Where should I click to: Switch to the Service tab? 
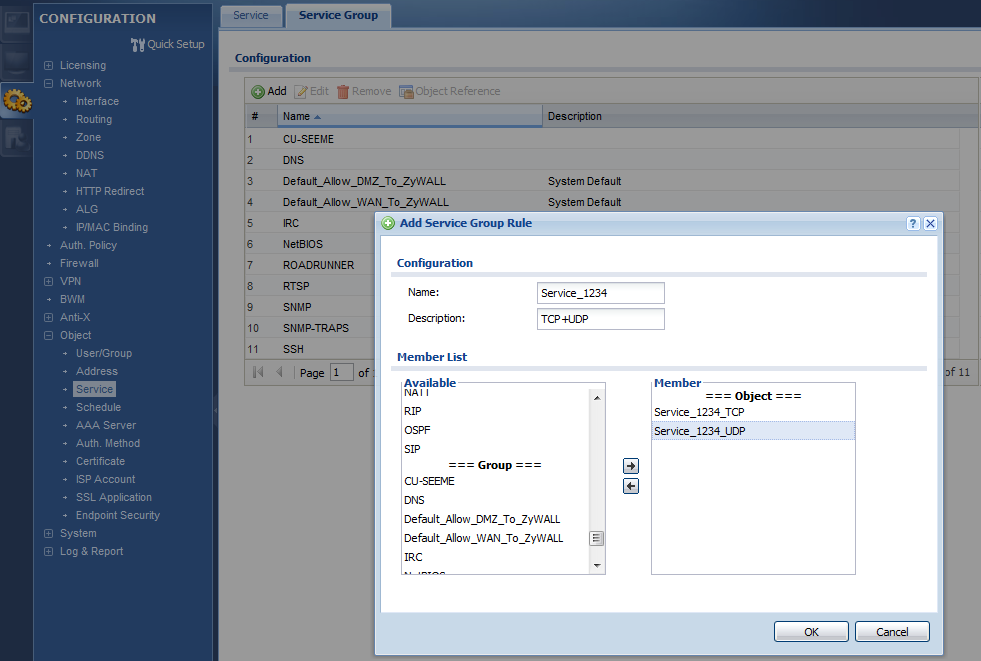tap(250, 16)
